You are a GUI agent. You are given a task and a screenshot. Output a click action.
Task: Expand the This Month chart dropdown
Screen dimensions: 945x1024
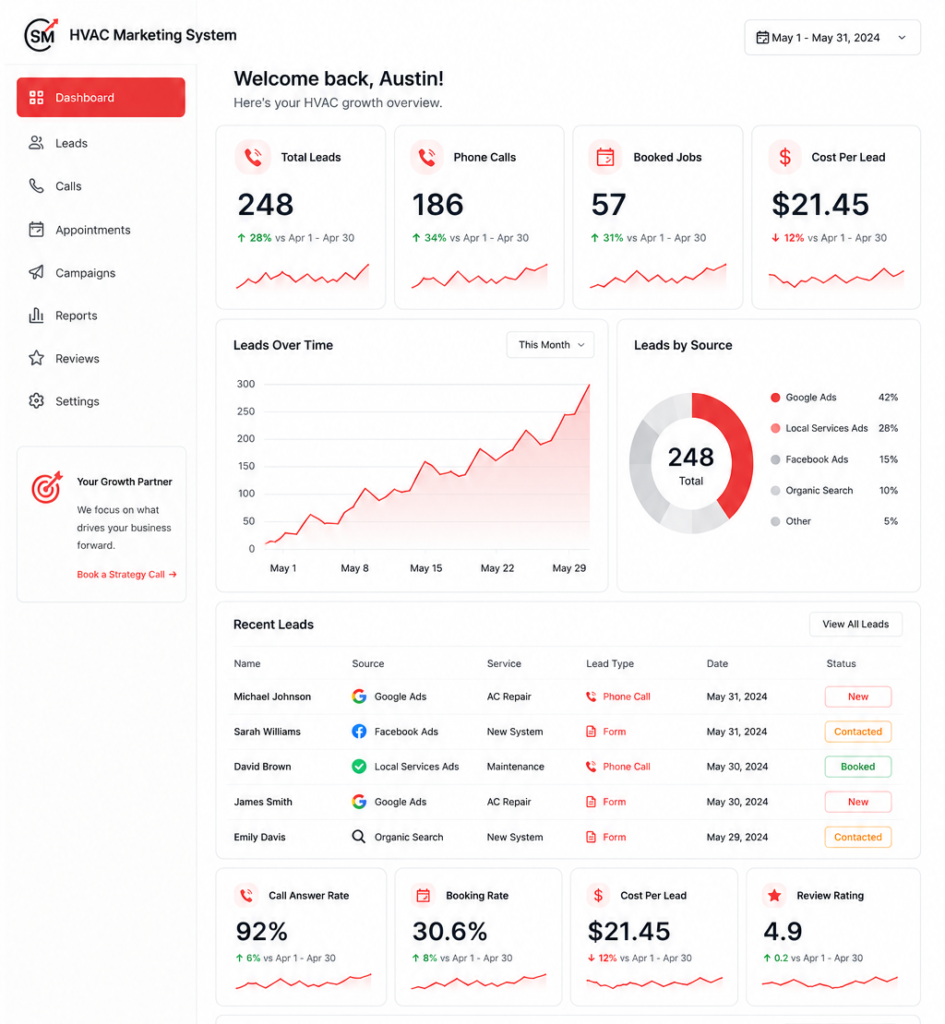[x=550, y=345]
